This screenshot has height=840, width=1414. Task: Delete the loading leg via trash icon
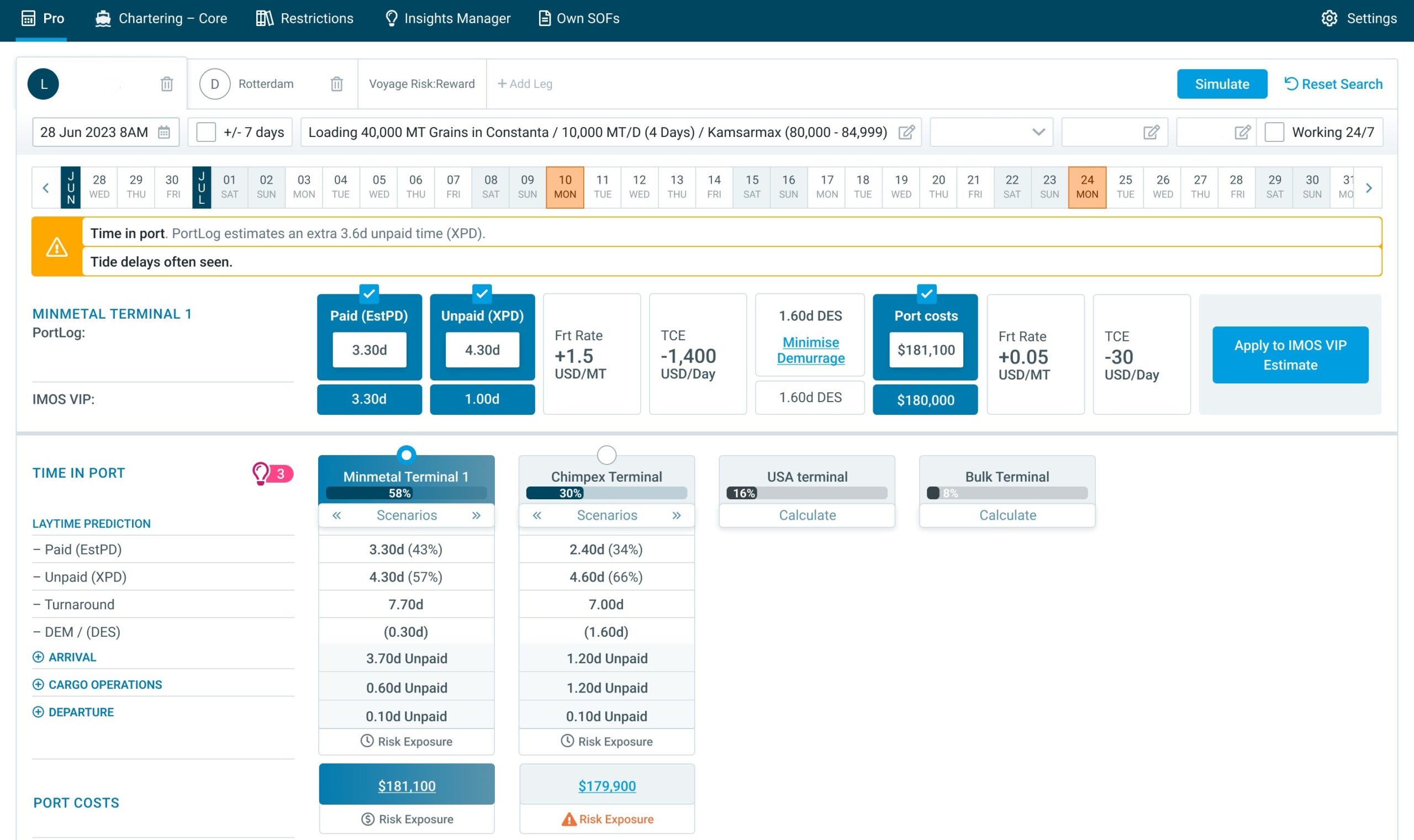166,84
